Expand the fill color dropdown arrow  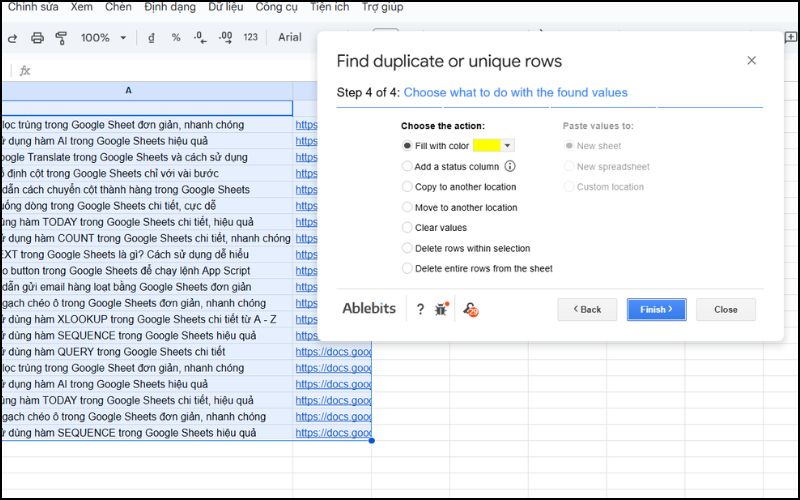click(x=507, y=146)
